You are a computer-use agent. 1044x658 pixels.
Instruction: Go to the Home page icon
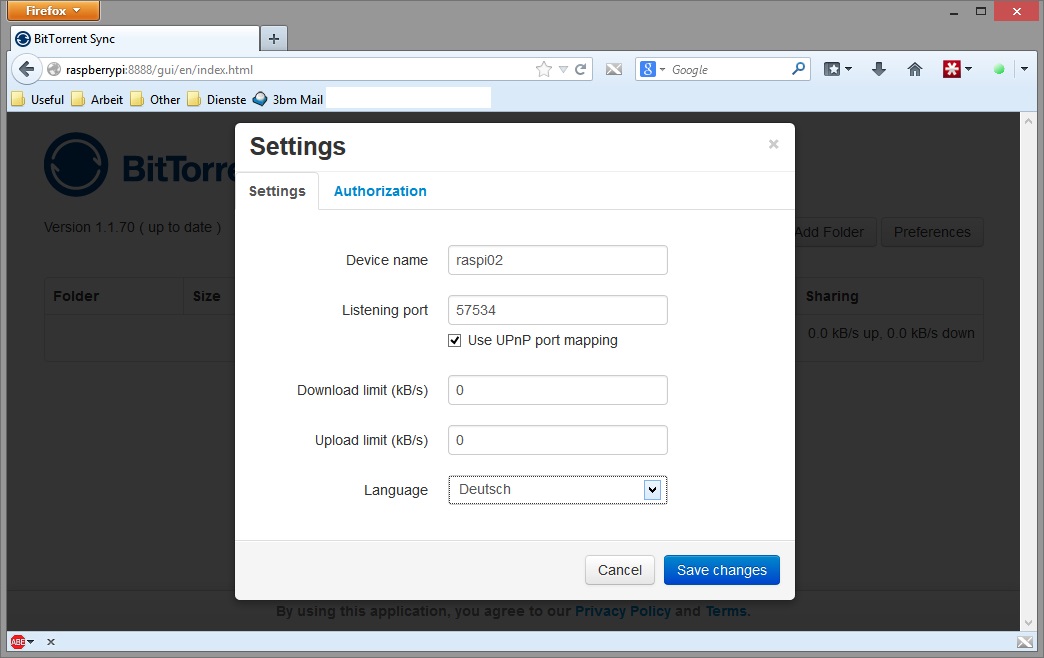(915, 69)
